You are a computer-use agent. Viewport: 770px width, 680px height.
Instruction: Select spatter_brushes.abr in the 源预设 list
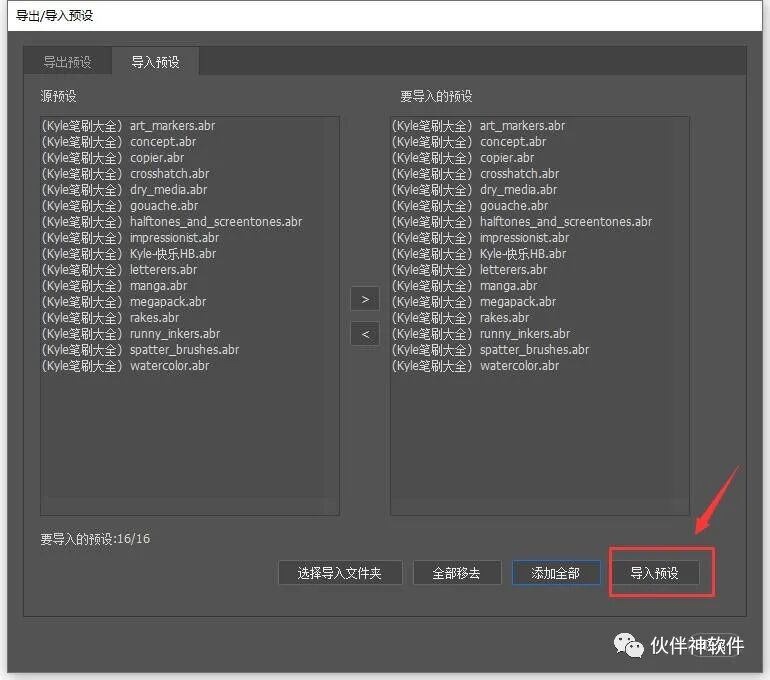click(x=140, y=350)
